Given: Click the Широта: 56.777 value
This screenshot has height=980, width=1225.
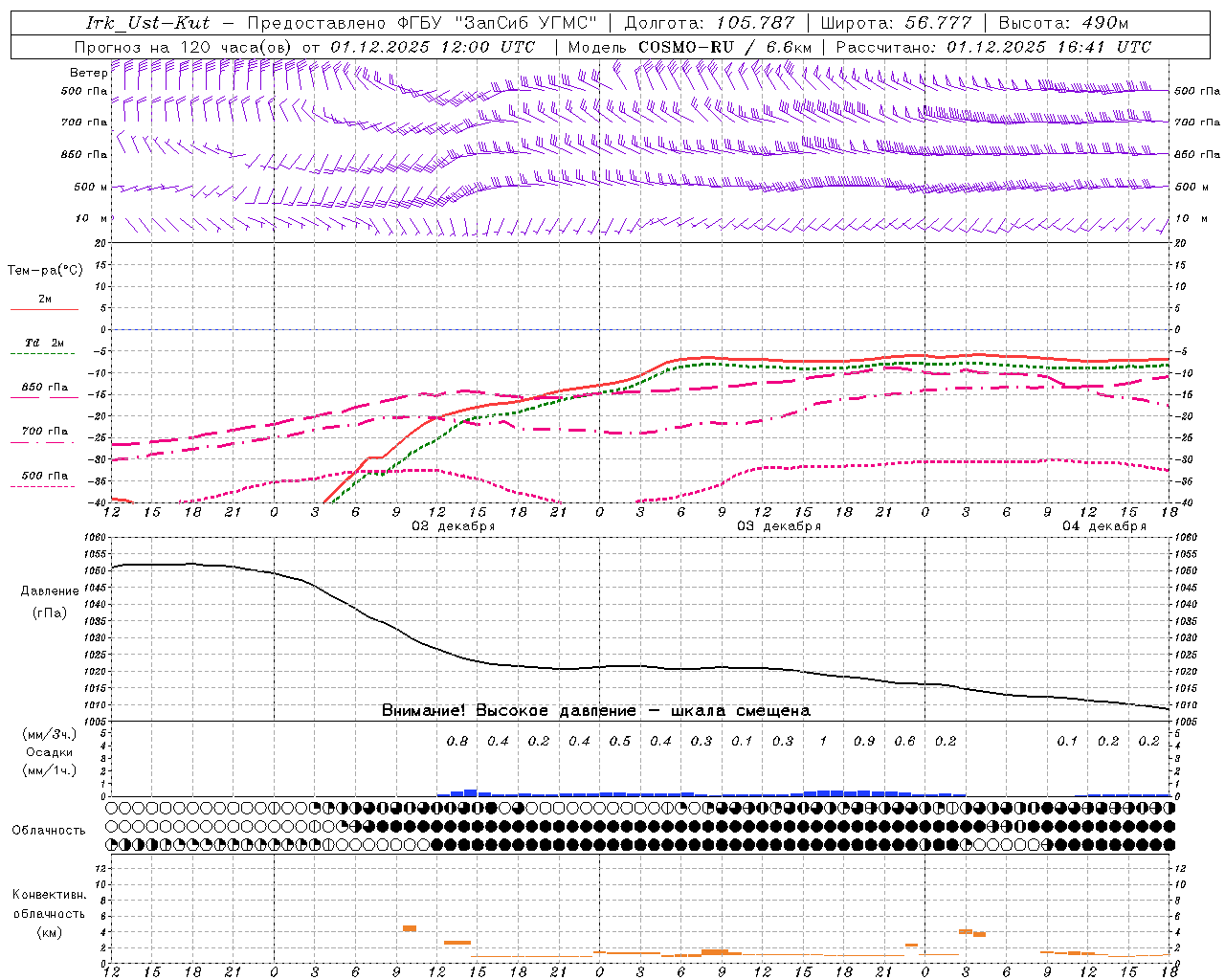Looking at the screenshot, I should tap(896, 23).
